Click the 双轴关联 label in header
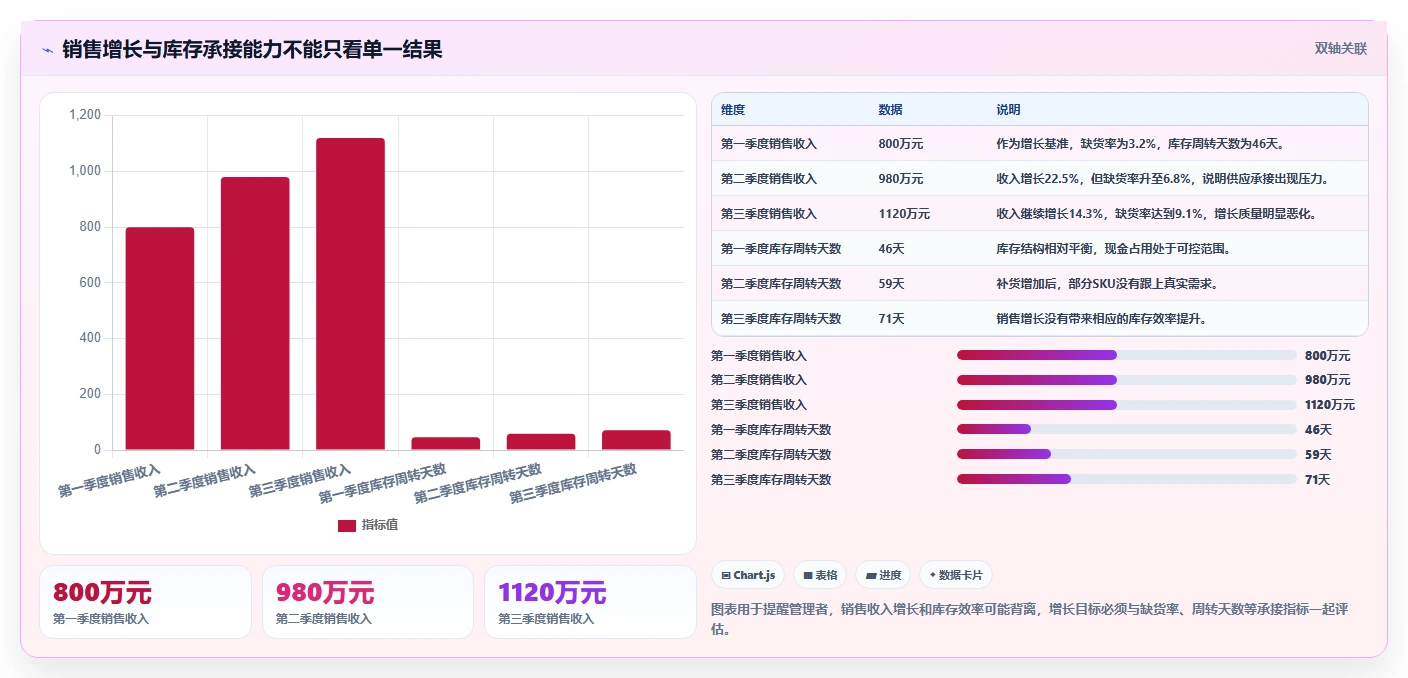Screen dimensions: 1408x678 pos(1340,48)
